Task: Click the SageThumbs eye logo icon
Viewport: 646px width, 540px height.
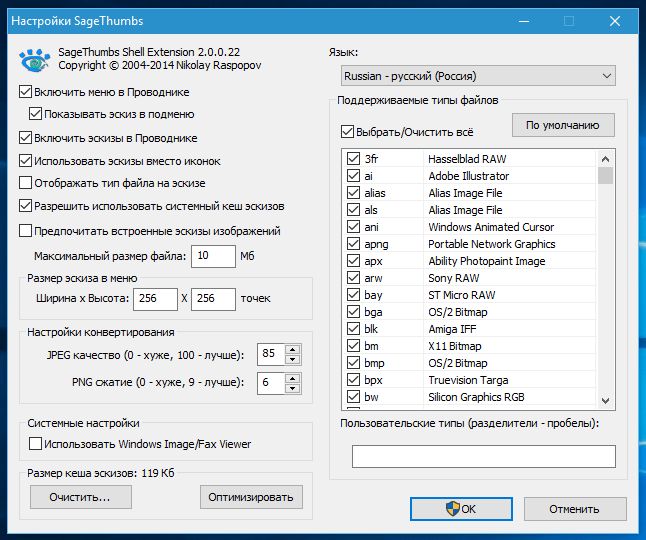Action: (33, 60)
